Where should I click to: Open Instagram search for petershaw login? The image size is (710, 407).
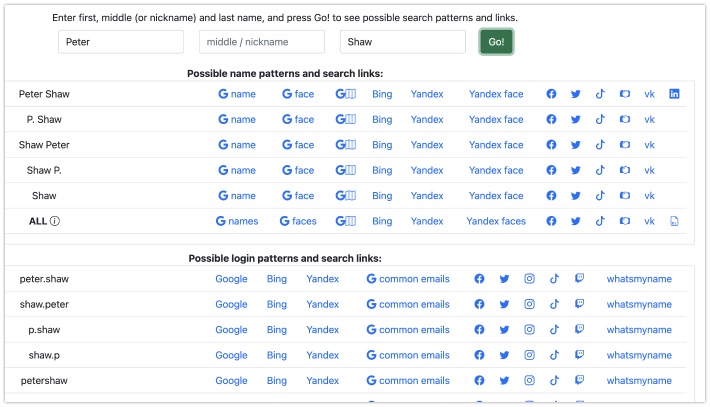[x=529, y=380]
